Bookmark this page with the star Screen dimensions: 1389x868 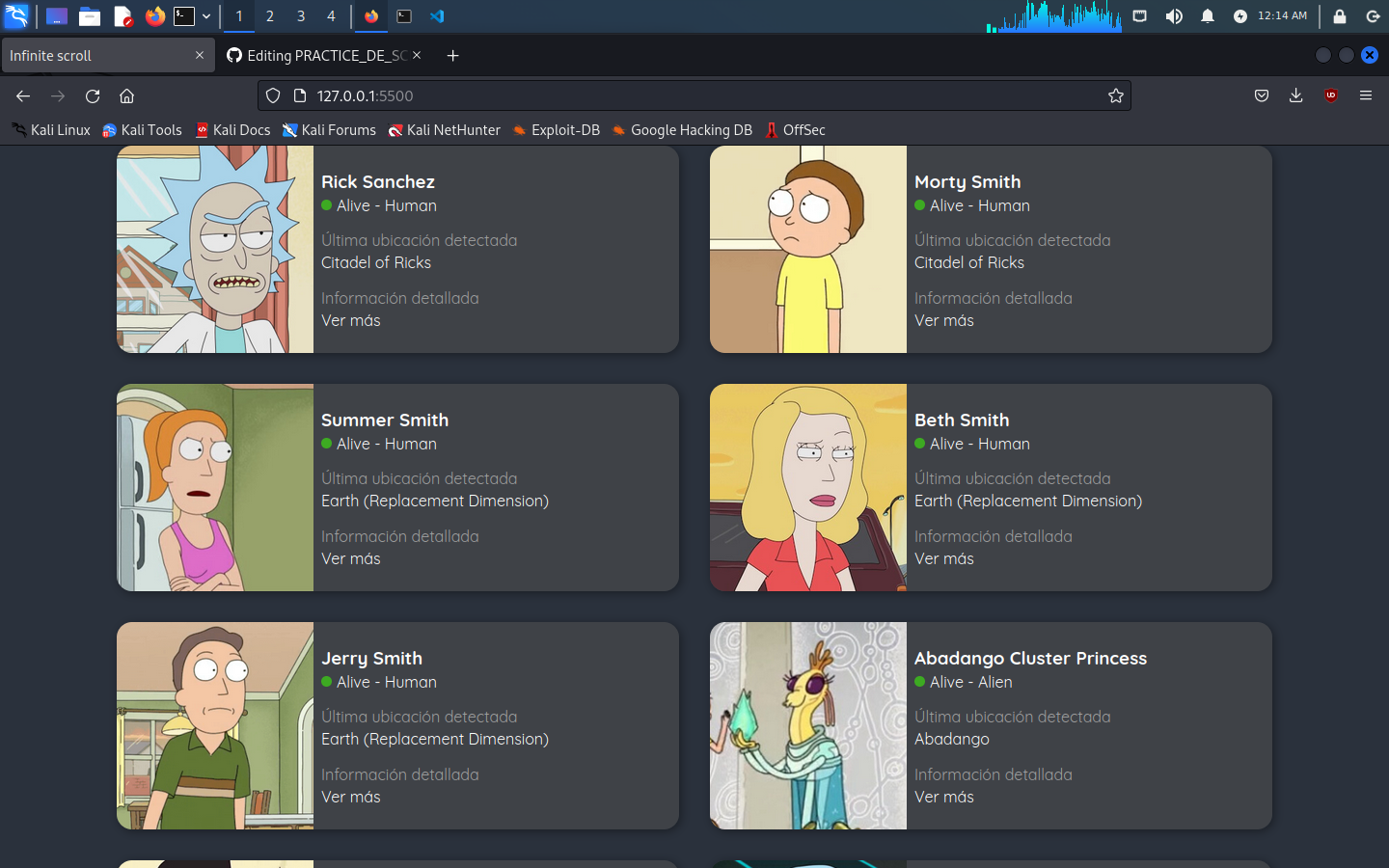click(x=1116, y=95)
